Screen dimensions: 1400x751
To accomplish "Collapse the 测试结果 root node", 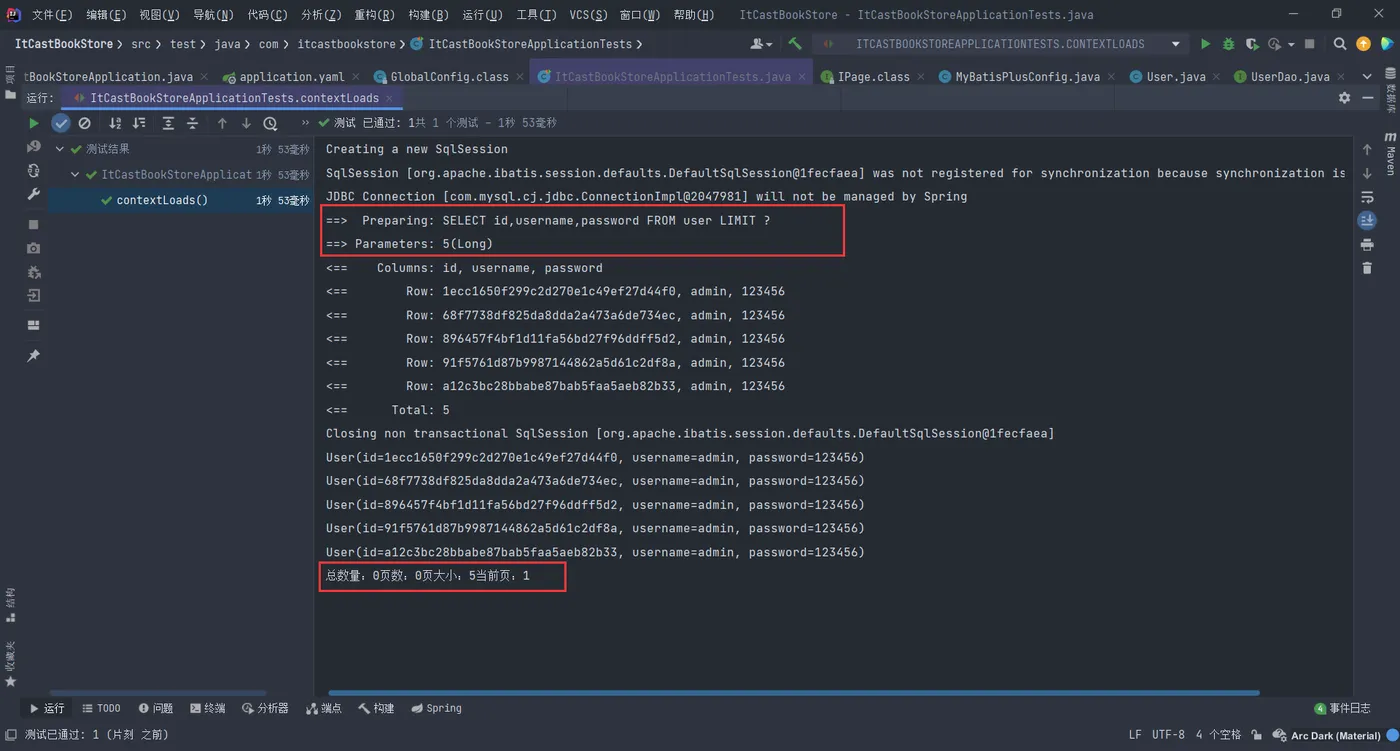I will [x=60, y=149].
